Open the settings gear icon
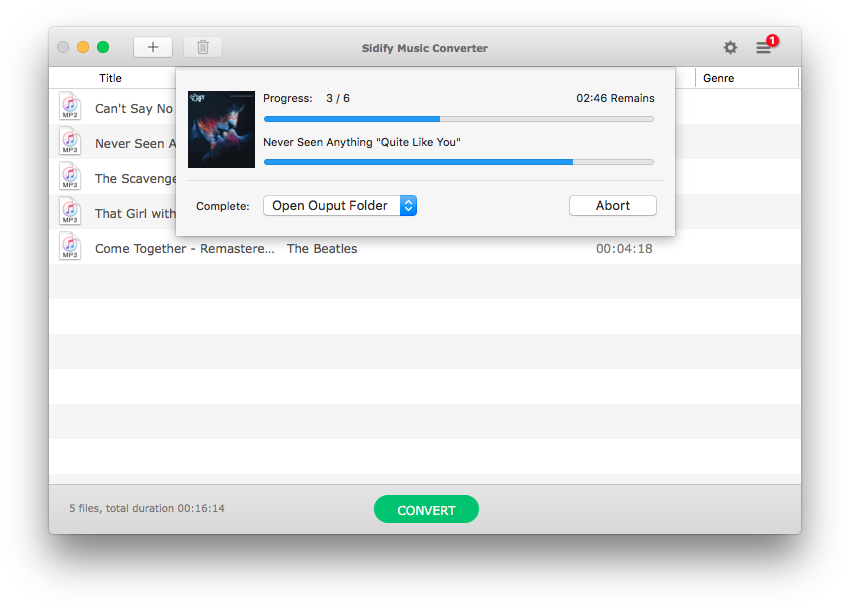Image resolution: width=849 pixels, height=608 pixels. pyautogui.click(x=730, y=48)
